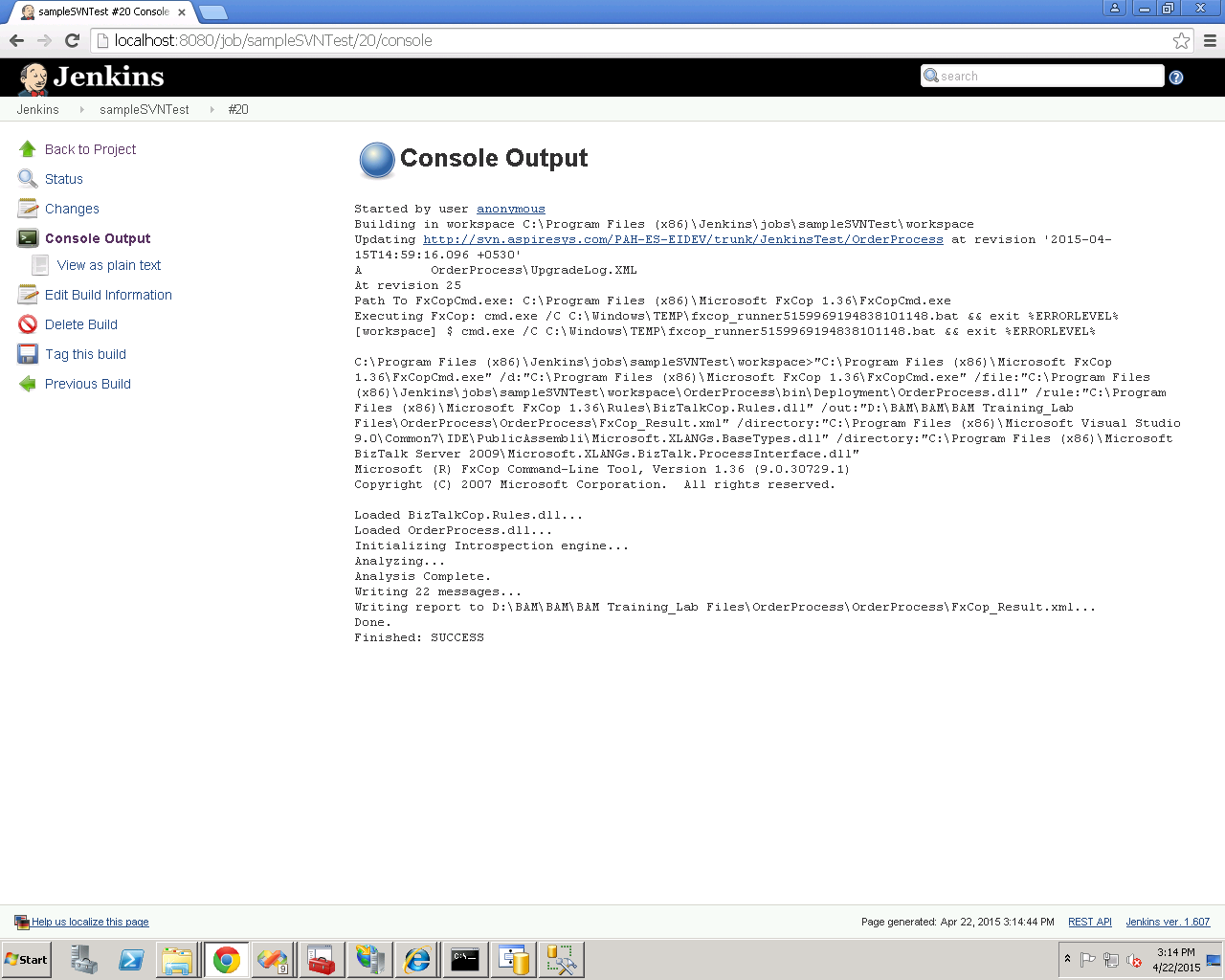Open Back to Project link
Image resolution: width=1225 pixels, height=980 pixels.
pyautogui.click(x=90, y=149)
